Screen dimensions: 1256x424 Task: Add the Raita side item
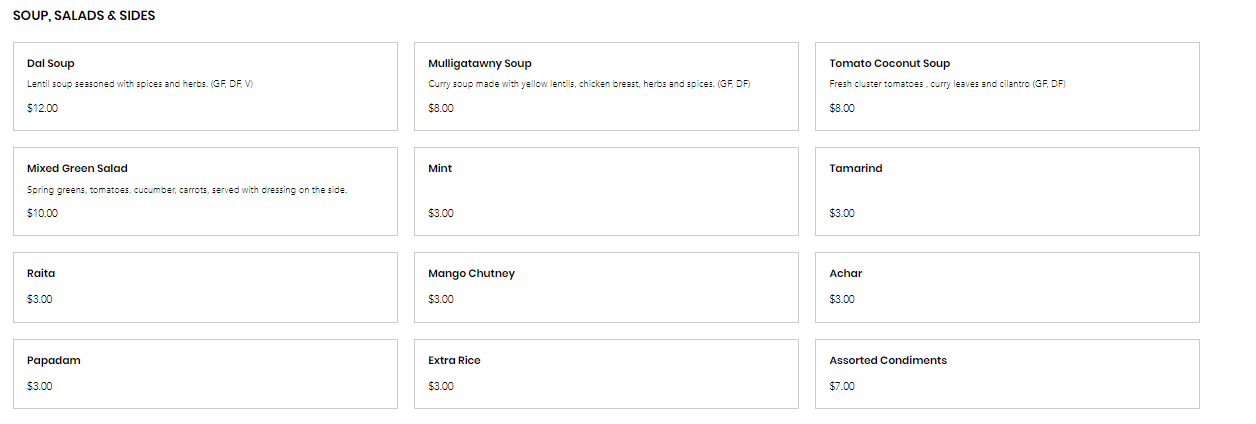coord(40,273)
